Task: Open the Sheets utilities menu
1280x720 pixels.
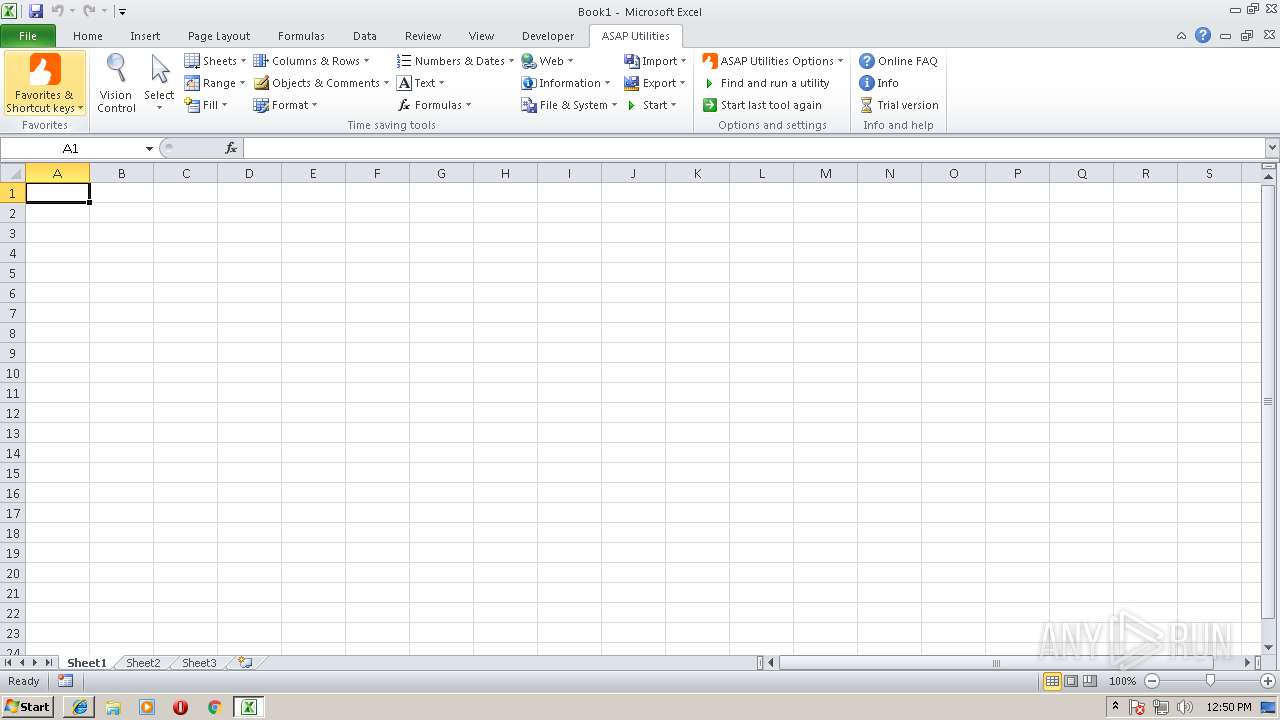Action: (214, 61)
